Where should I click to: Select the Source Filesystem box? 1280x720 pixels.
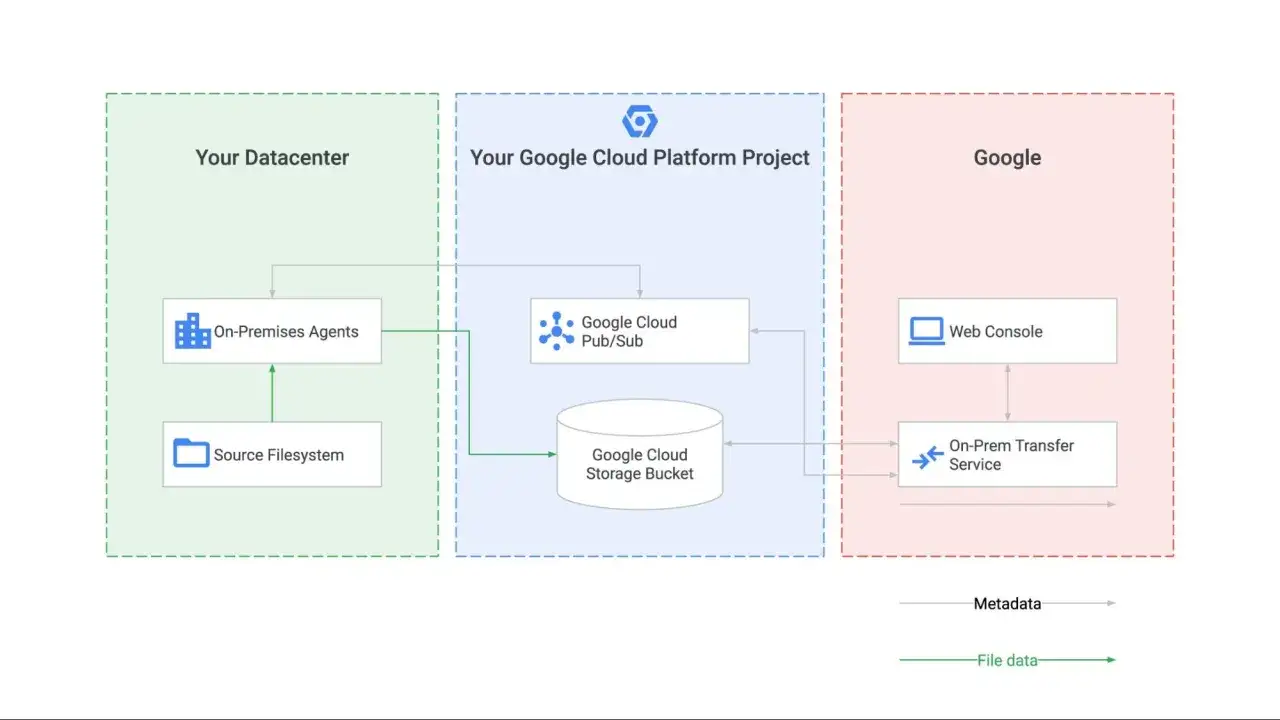(272, 454)
